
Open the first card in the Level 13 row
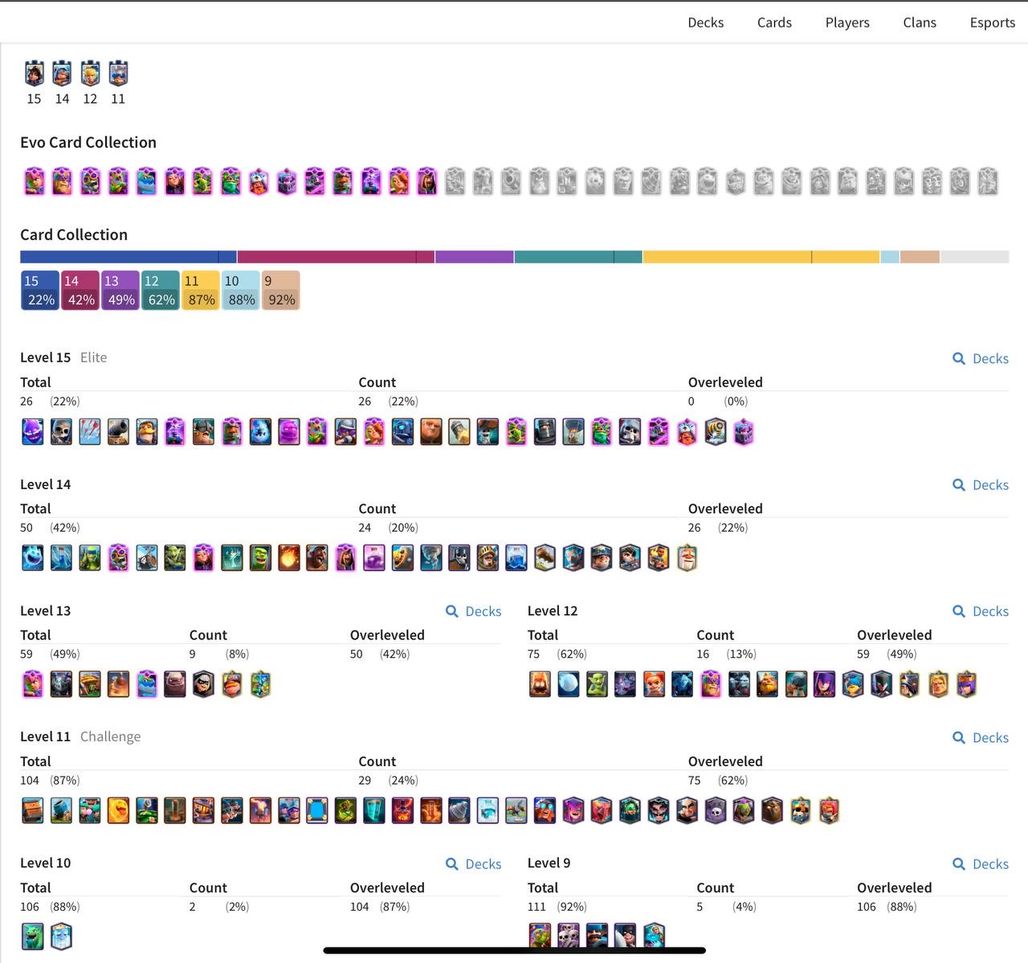click(x=33, y=684)
